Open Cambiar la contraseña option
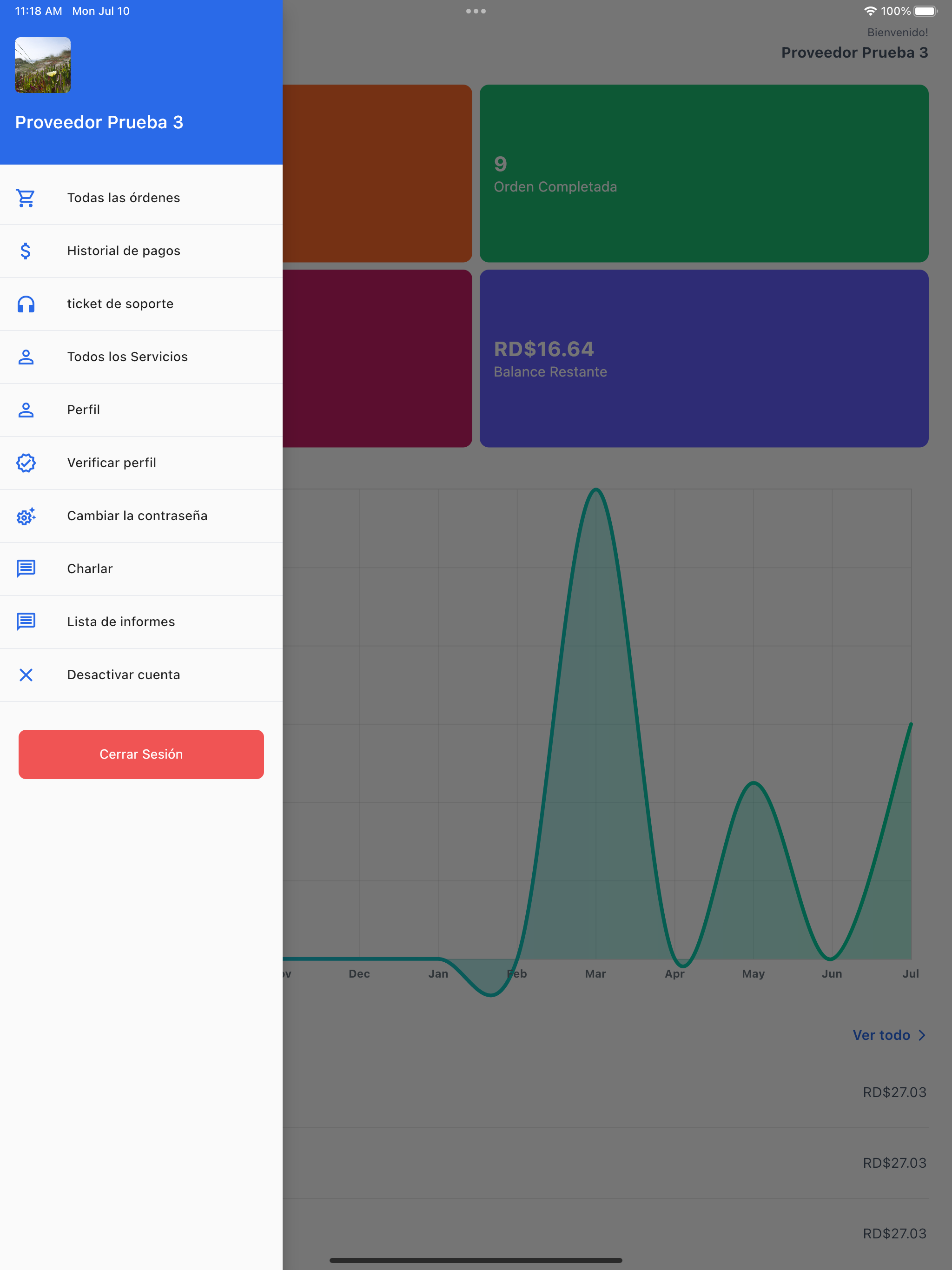952x1270 pixels. point(141,516)
